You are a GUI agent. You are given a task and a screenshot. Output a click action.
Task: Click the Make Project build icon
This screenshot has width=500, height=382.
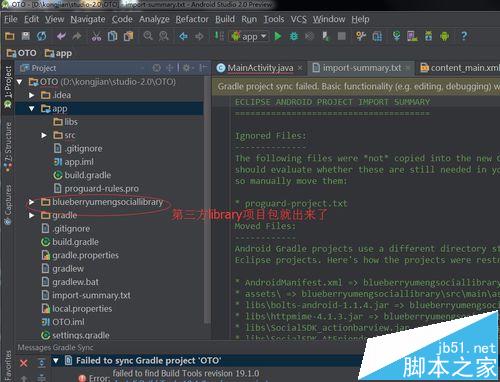coord(219,36)
